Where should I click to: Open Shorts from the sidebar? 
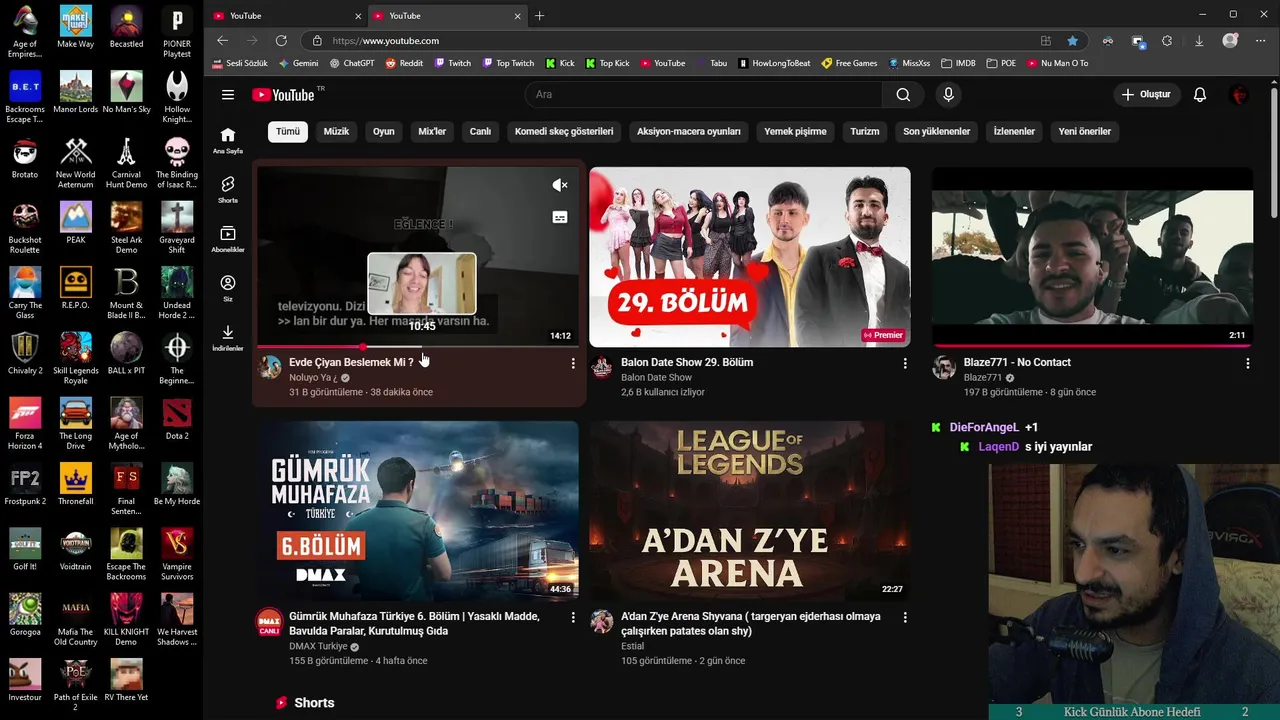[228, 190]
